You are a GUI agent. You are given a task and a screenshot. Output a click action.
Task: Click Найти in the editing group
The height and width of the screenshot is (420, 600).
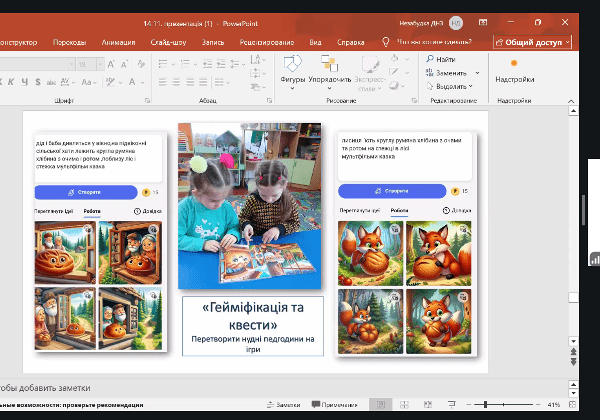coord(445,60)
